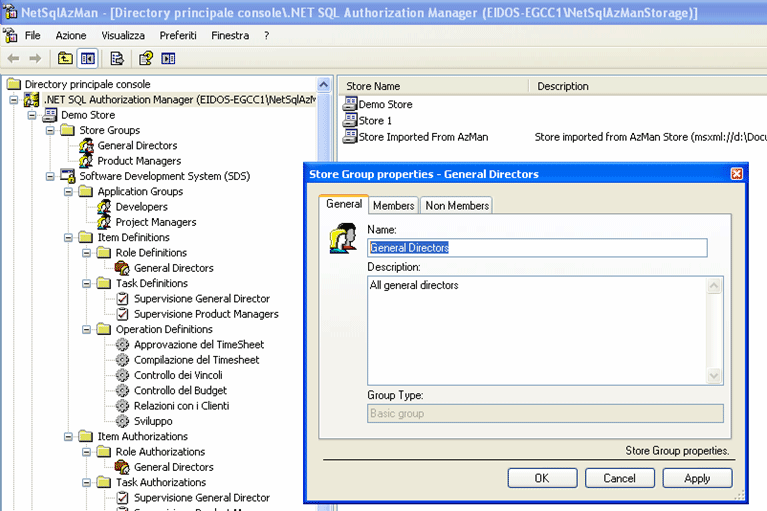Image resolution: width=767 pixels, height=511 pixels.
Task: Click the Sviluppo operation gear icon
Action: (122, 421)
